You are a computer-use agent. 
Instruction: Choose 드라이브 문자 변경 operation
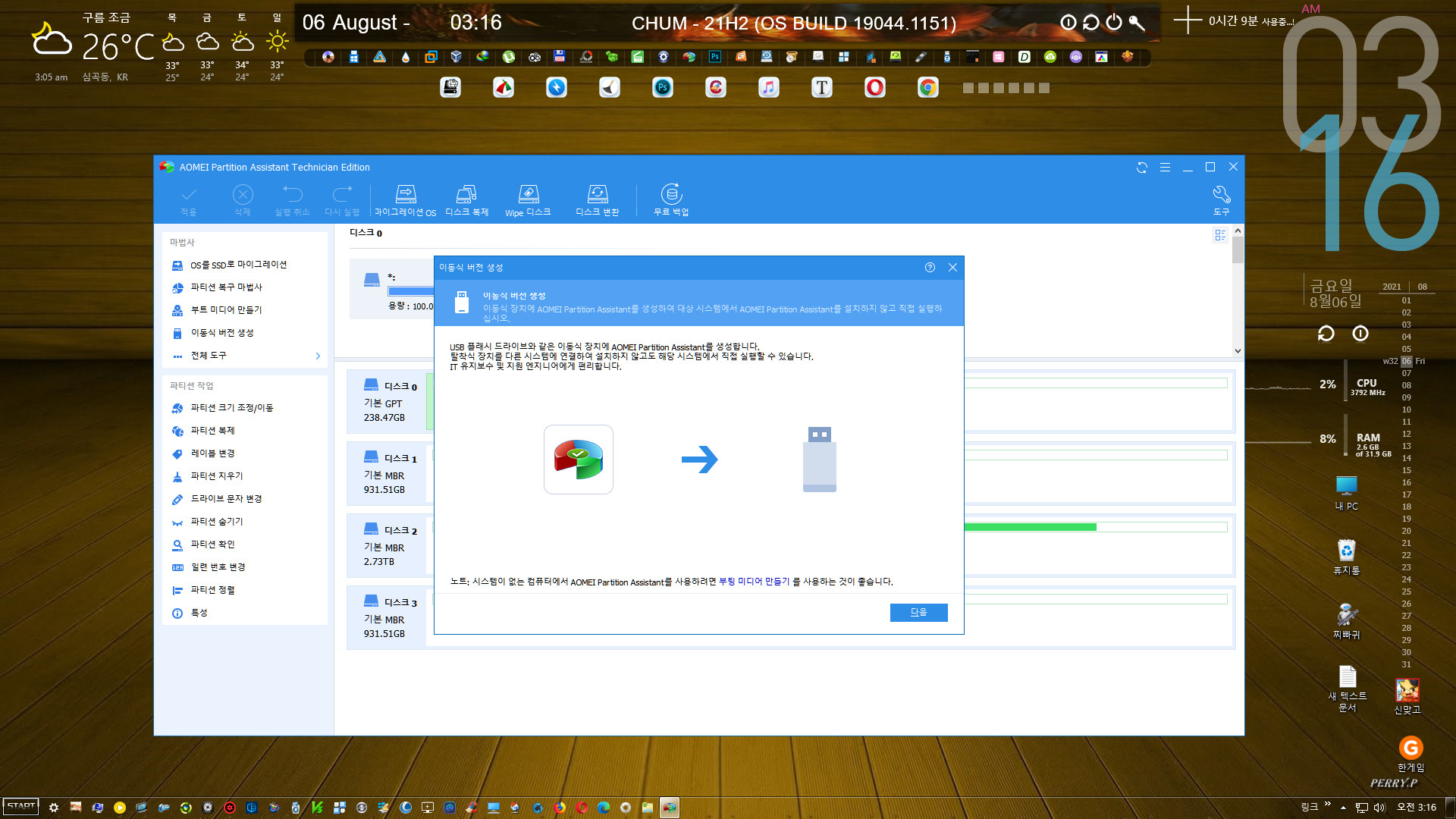coord(226,499)
